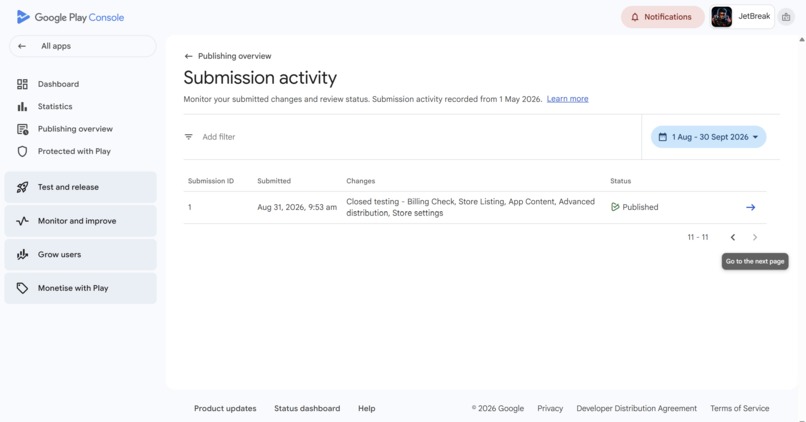Click the rocket icon for Test and release
This screenshot has height=422, width=806.
click(22, 187)
